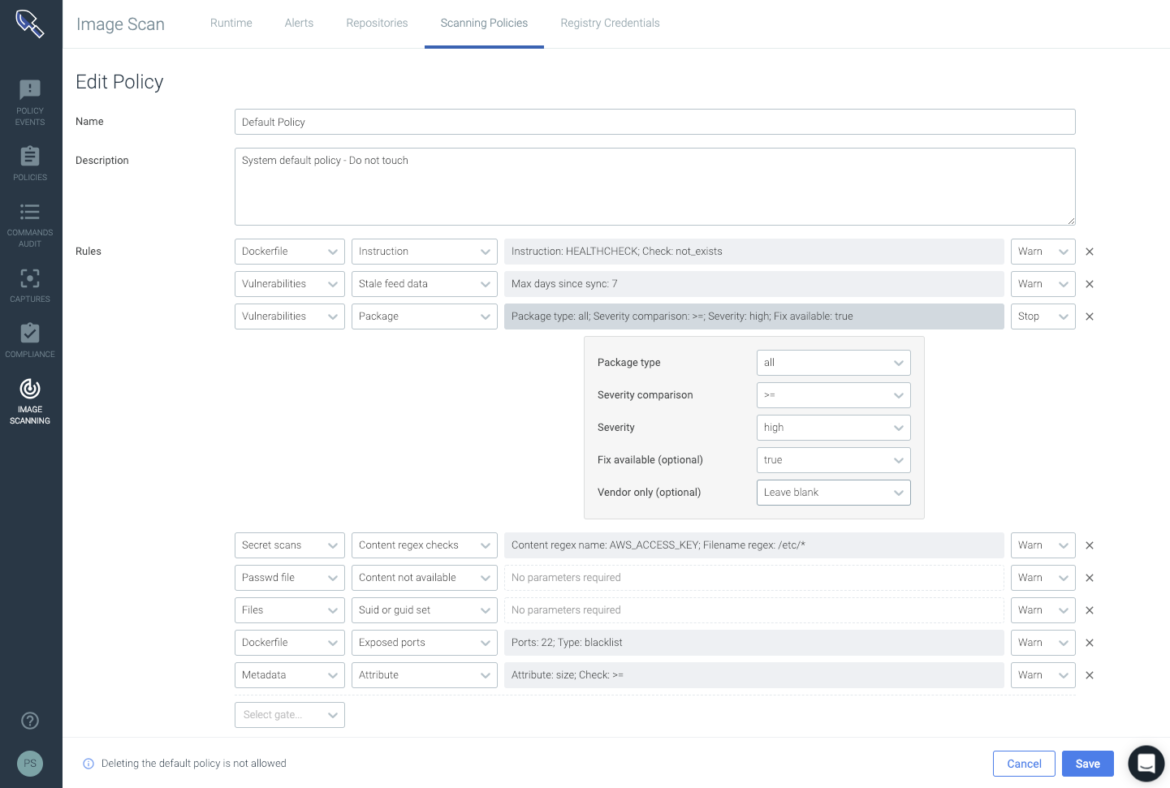
Task: Click the Max days since sync field
Action: click(754, 284)
